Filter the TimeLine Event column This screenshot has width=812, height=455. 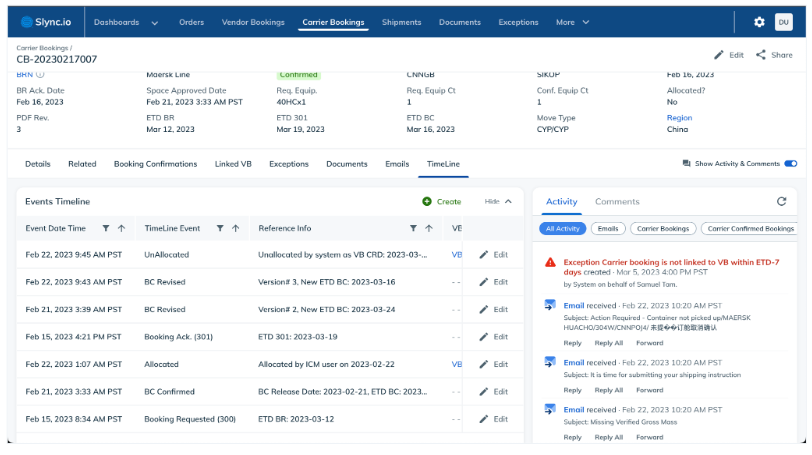(220, 228)
